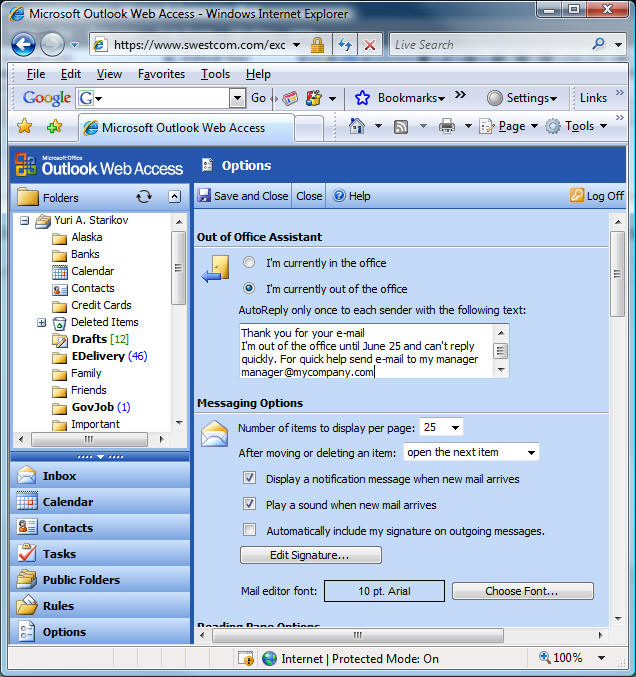Open the View menu

point(109,74)
